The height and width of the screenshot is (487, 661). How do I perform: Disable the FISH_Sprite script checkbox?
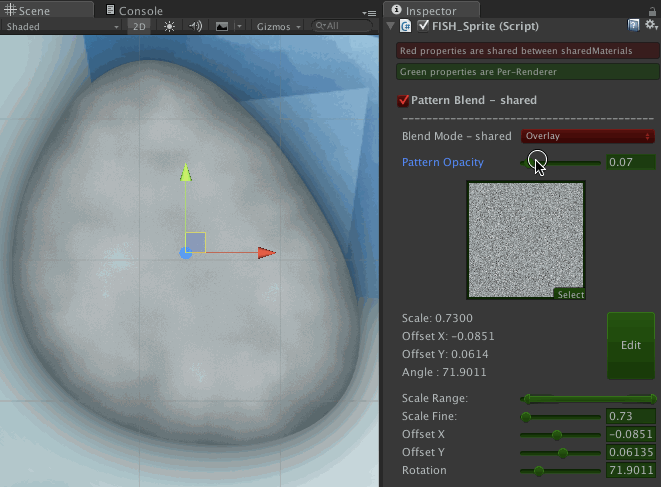tap(424, 26)
